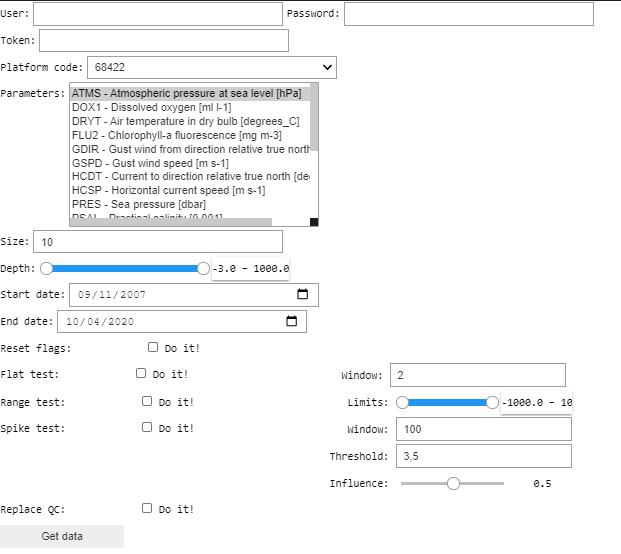Select ATMS Atmospheric pressure parameter

click(190, 93)
